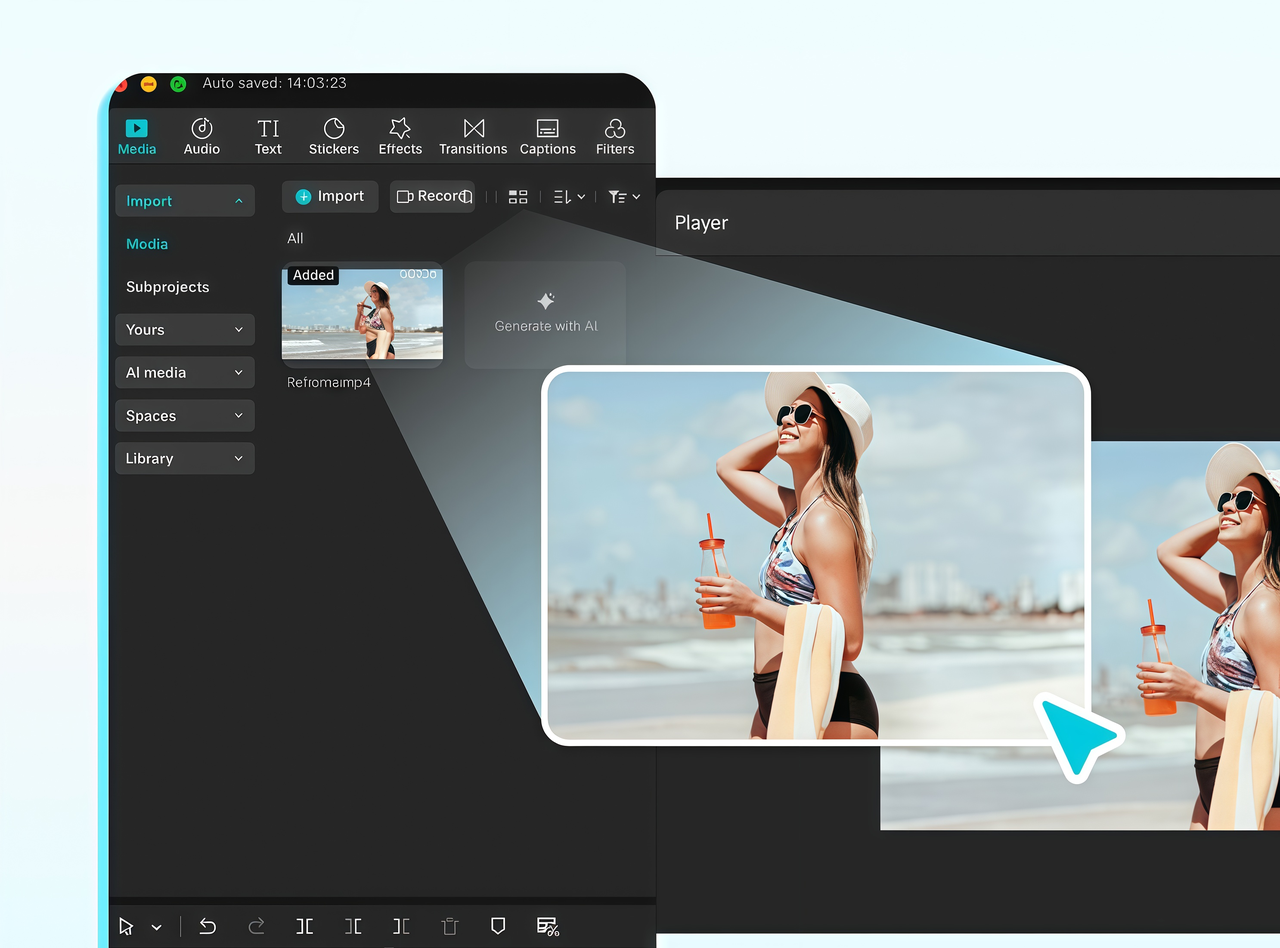
Task: Click the undo arrow in the timeline toolbar
Action: click(x=208, y=926)
